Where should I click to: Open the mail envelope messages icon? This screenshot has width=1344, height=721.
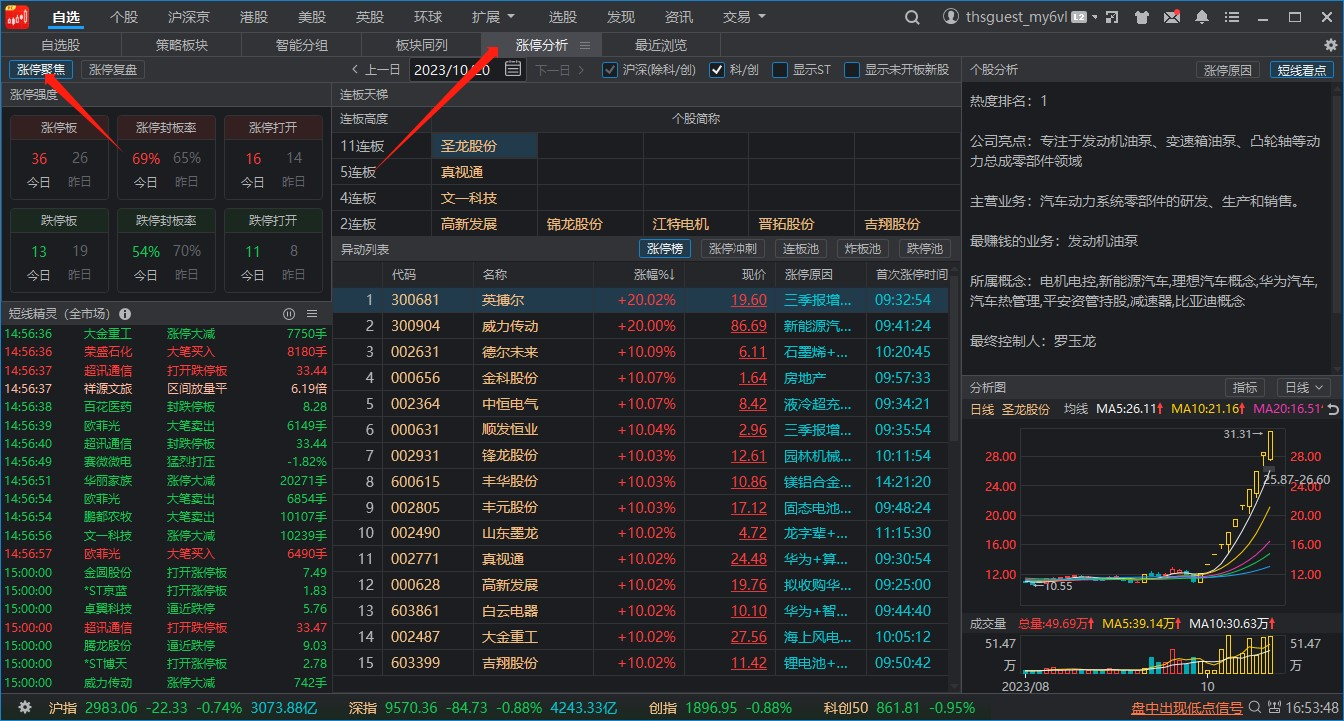coord(1172,17)
